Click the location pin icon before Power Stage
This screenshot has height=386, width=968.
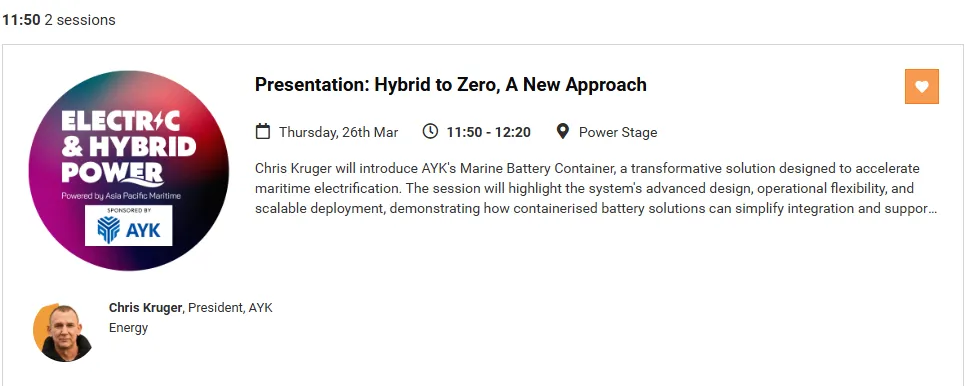562,131
